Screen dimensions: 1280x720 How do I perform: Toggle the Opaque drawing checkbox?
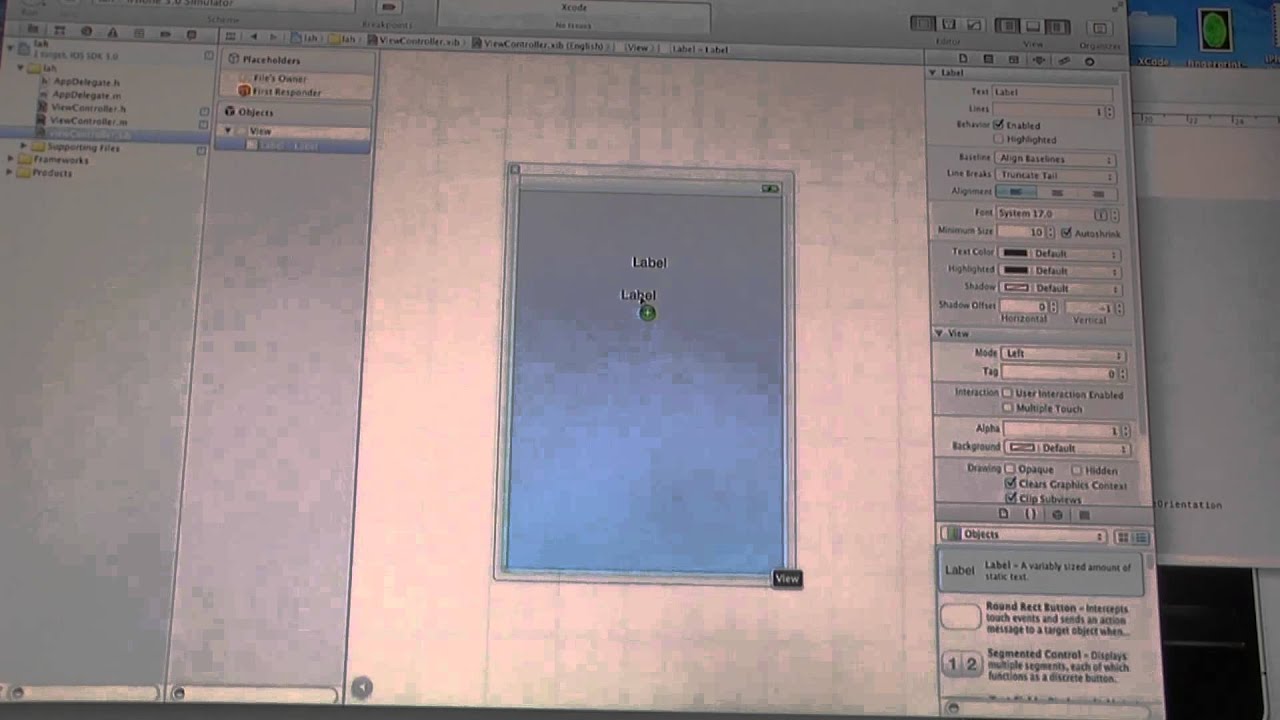(x=1010, y=469)
